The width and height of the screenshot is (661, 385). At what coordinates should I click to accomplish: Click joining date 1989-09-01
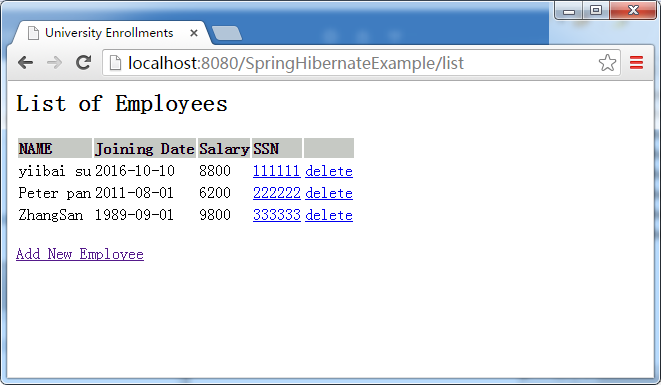pos(134,215)
